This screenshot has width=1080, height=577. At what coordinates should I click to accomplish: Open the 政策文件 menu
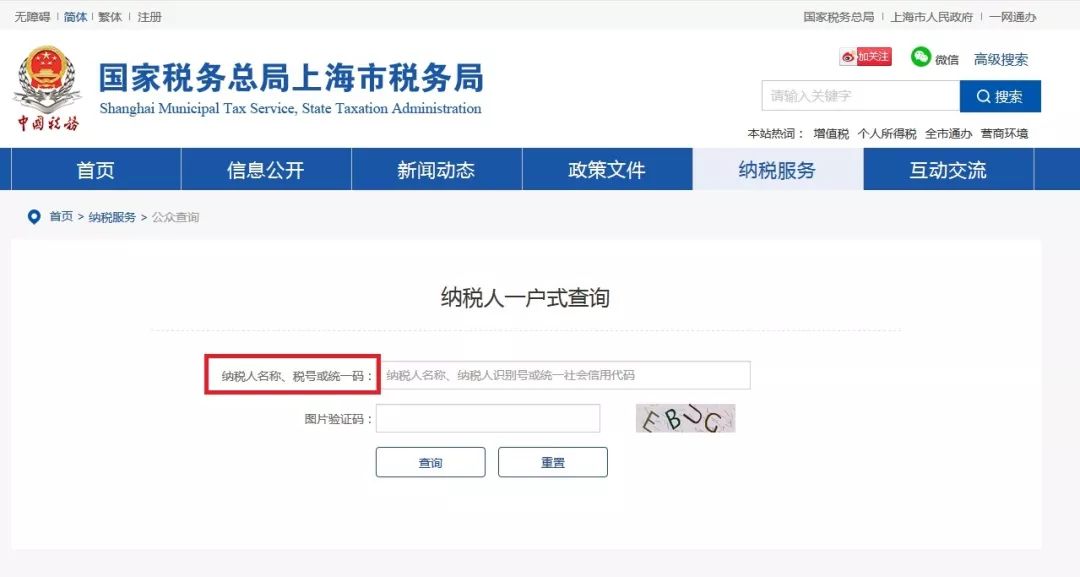(x=607, y=169)
